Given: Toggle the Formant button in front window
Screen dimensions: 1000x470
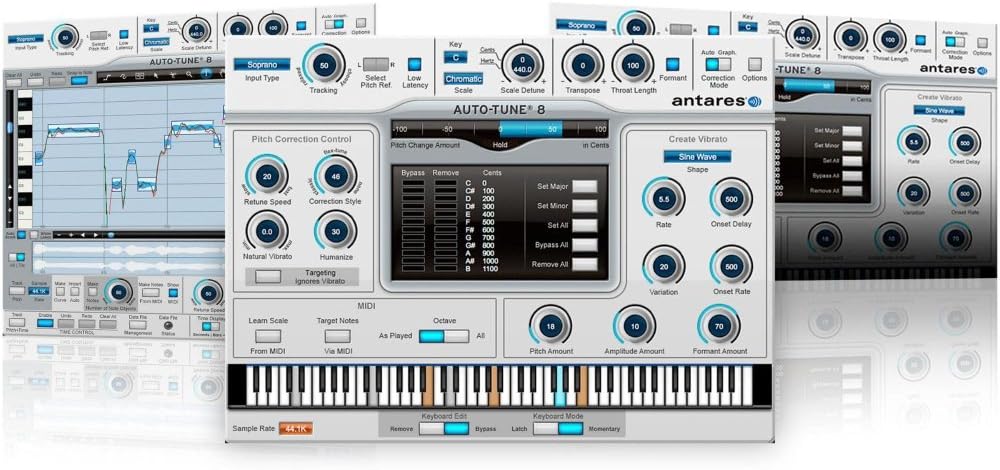Looking at the screenshot, I should pyautogui.click(x=673, y=64).
